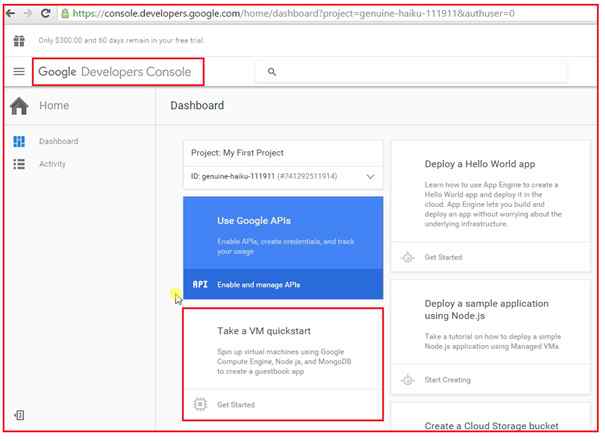This screenshot has width=605, height=441.
Task: Click the browser back arrow
Action: pos(10,14)
